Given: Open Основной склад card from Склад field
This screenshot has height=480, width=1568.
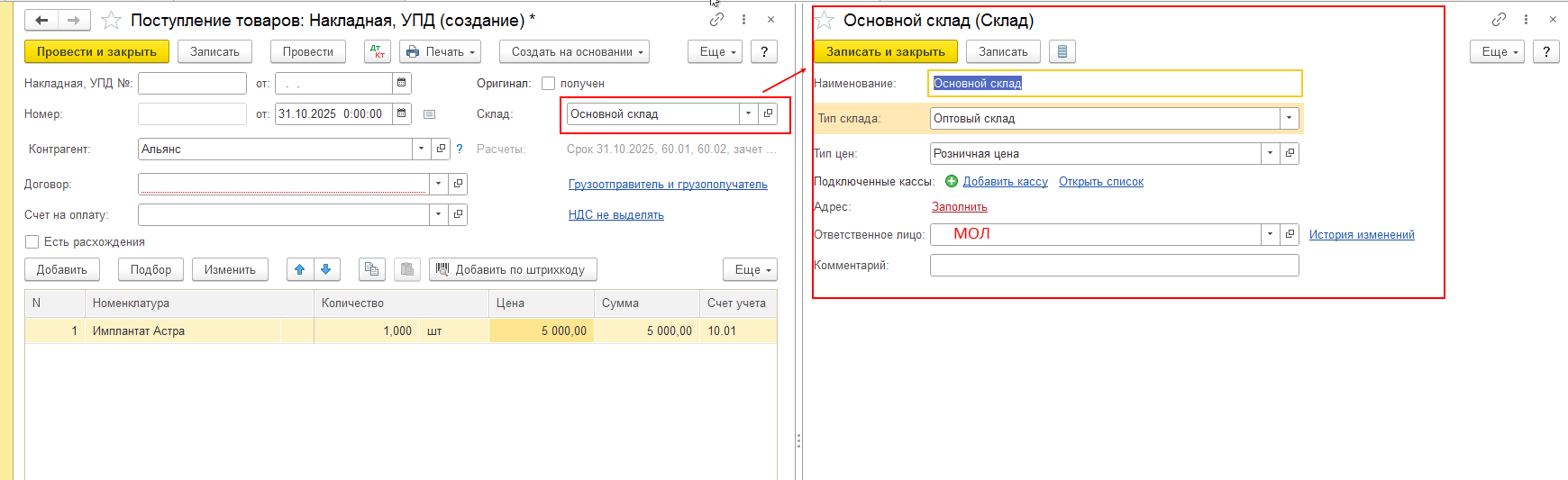Looking at the screenshot, I should (768, 113).
